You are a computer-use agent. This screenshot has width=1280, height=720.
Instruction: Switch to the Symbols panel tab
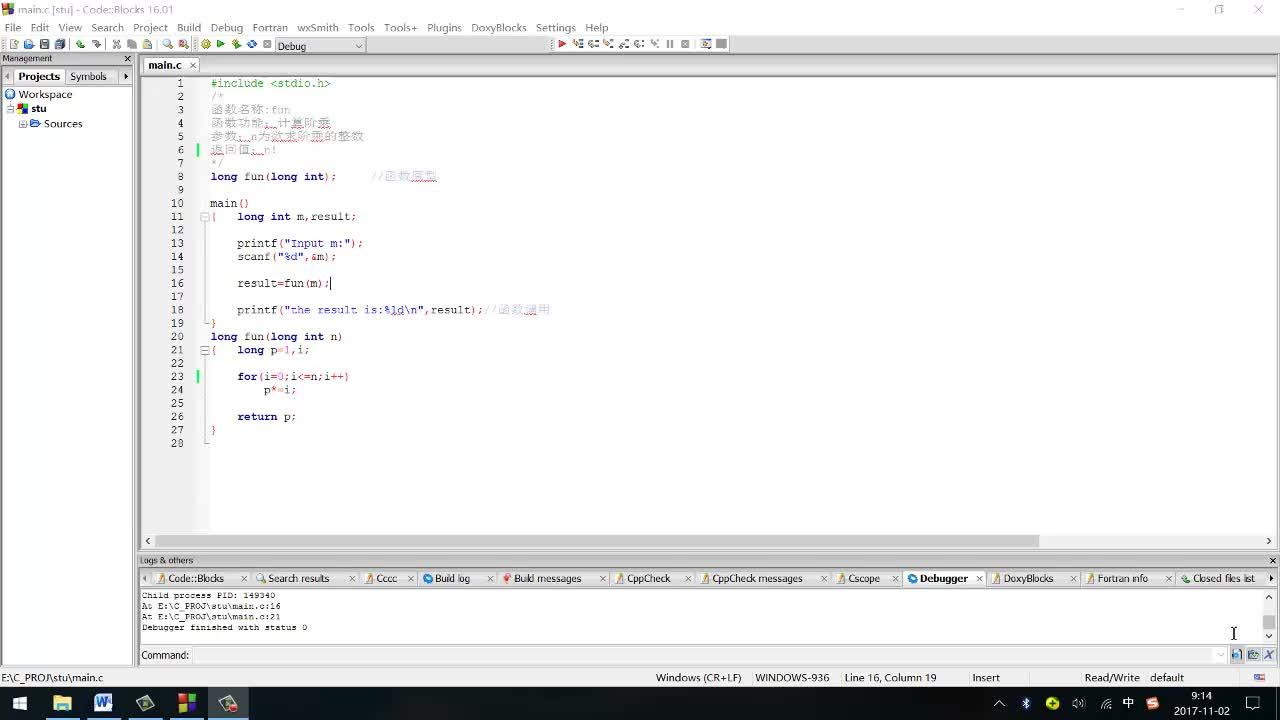(88, 76)
